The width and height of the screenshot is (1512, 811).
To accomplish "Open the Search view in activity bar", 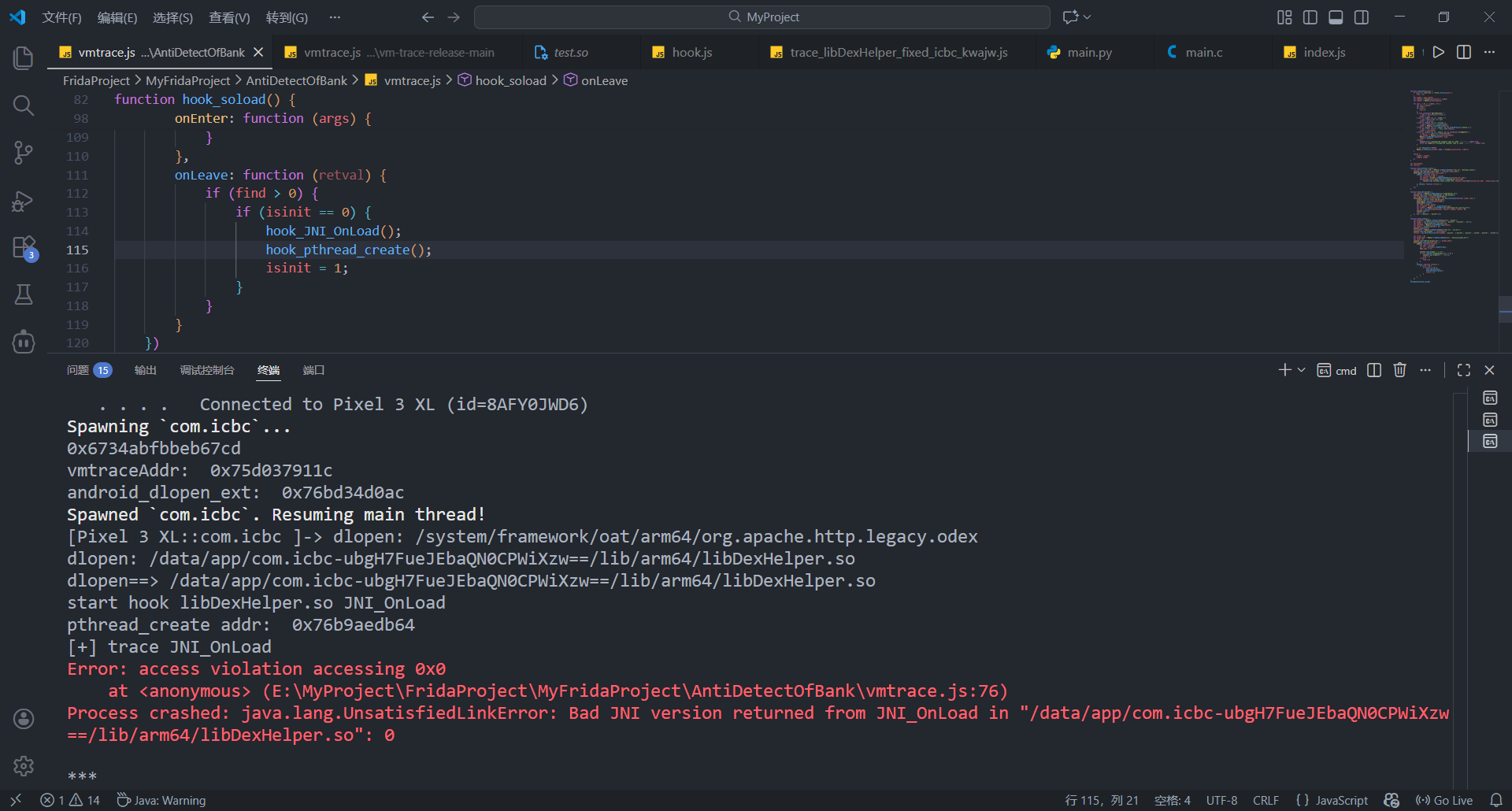I will 24,106.
